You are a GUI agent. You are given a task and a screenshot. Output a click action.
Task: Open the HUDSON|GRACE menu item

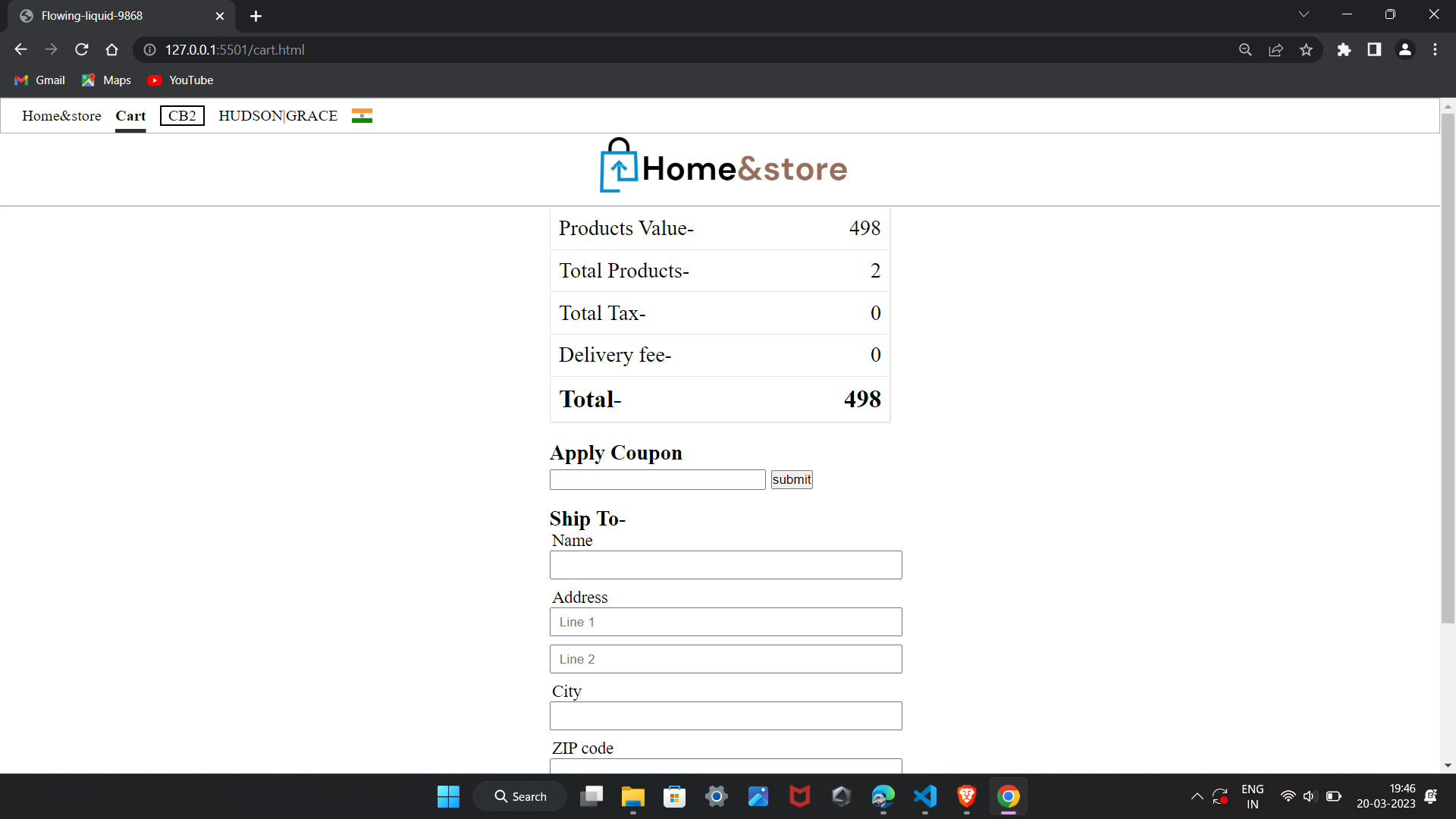point(278,115)
